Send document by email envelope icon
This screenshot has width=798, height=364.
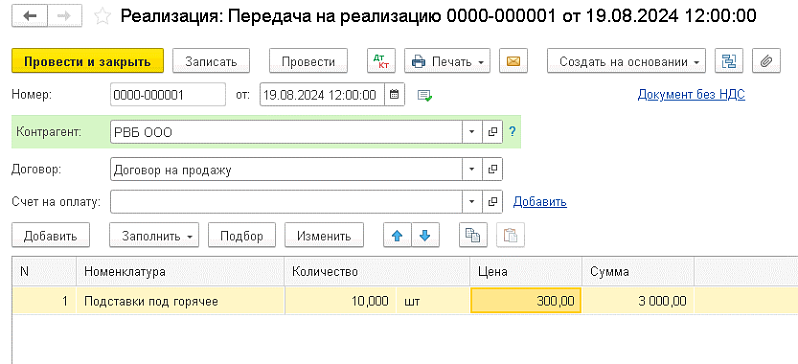point(514,62)
